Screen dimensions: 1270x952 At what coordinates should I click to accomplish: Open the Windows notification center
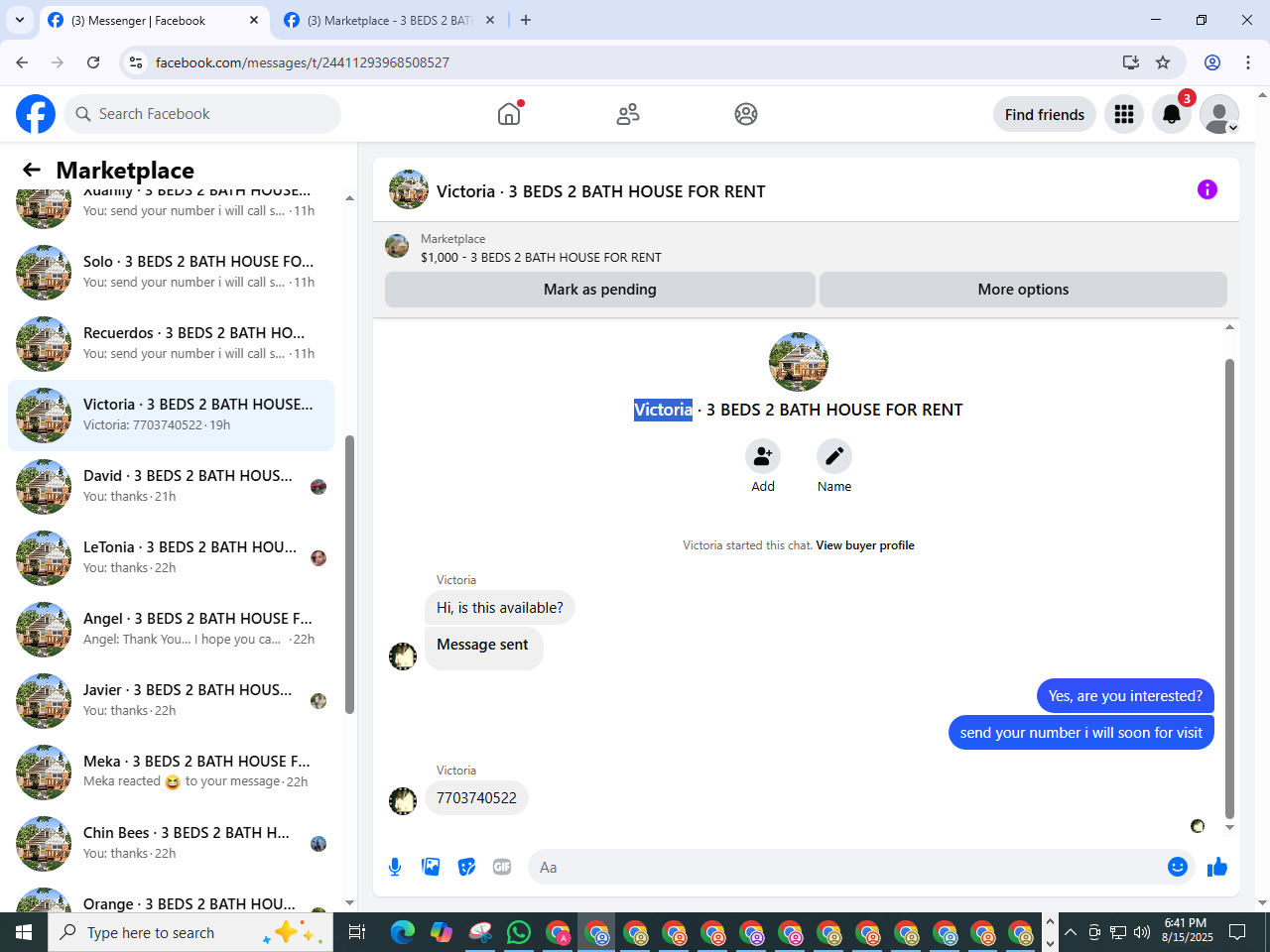[x=1237, y=932]
